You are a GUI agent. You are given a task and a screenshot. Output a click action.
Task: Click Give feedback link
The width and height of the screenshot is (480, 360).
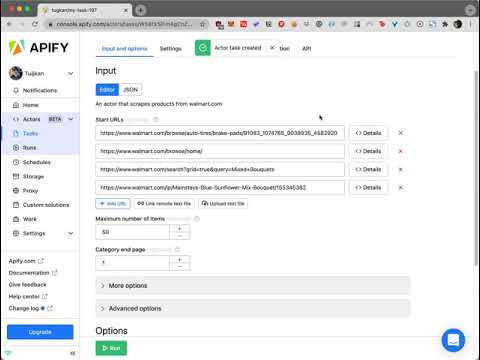[27, 284]
